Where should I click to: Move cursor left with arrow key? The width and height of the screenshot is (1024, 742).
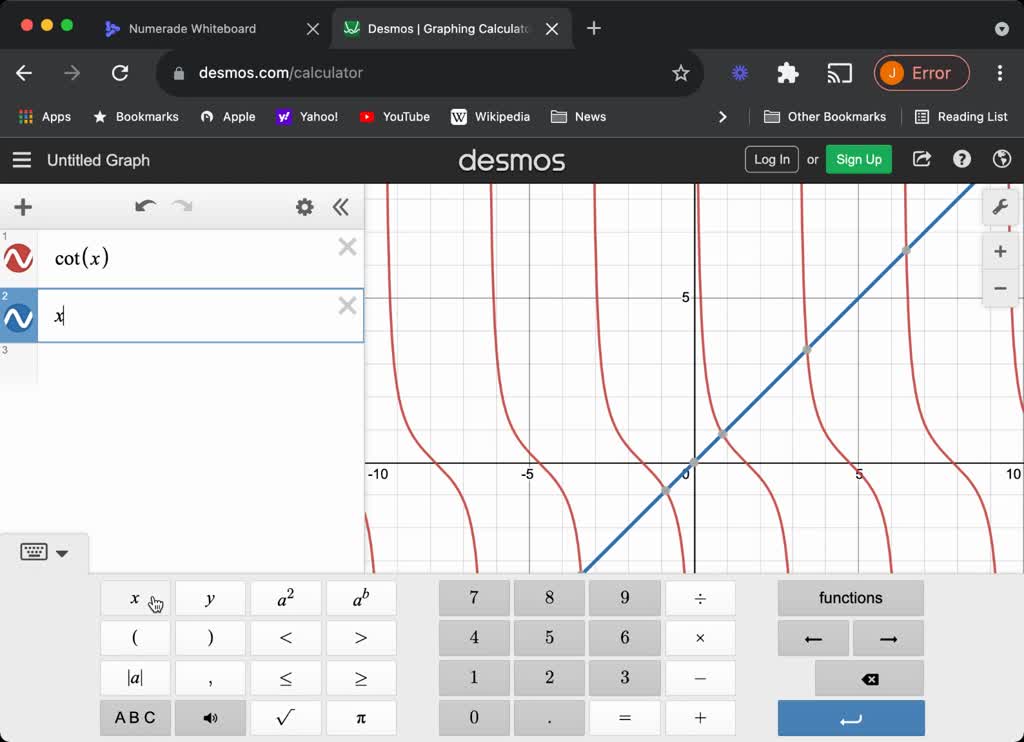pyautogui.click(x=813, y=638)
